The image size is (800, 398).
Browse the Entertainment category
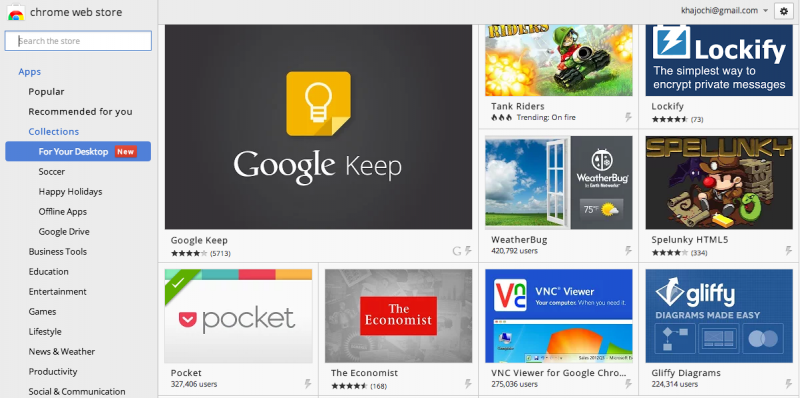[58, 291]
